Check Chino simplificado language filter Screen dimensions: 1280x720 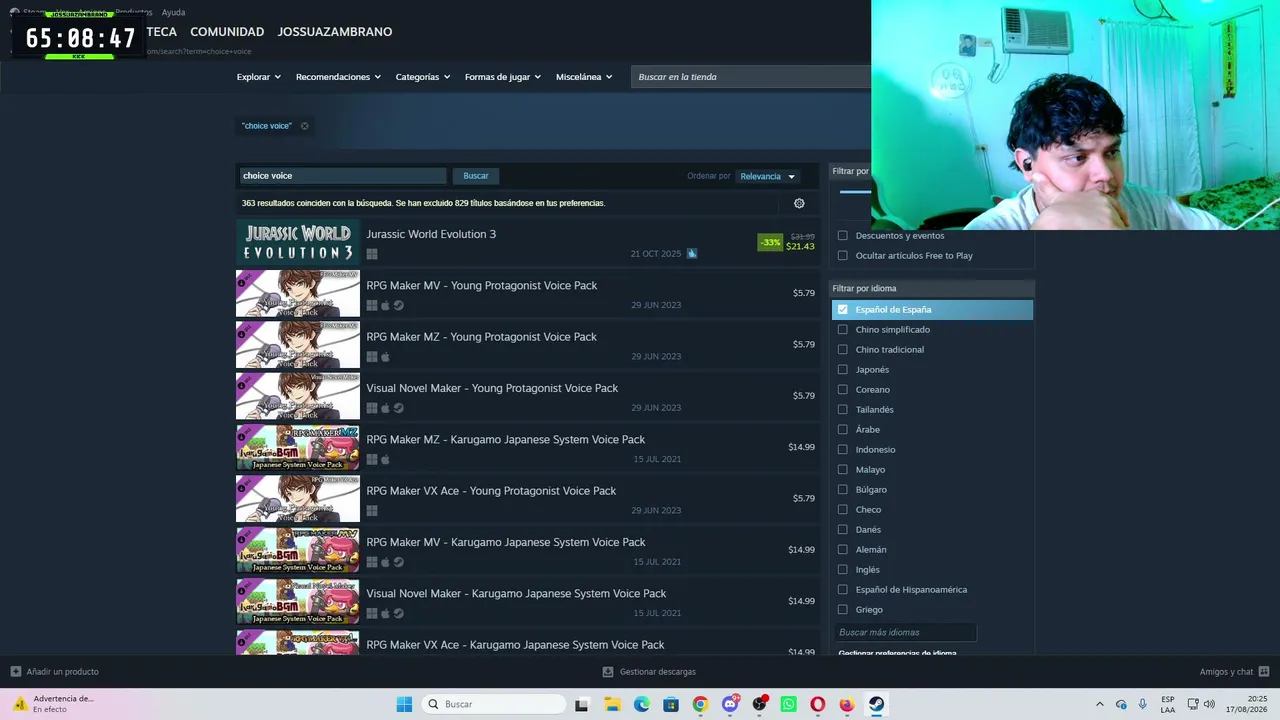[x=842, y=330]
